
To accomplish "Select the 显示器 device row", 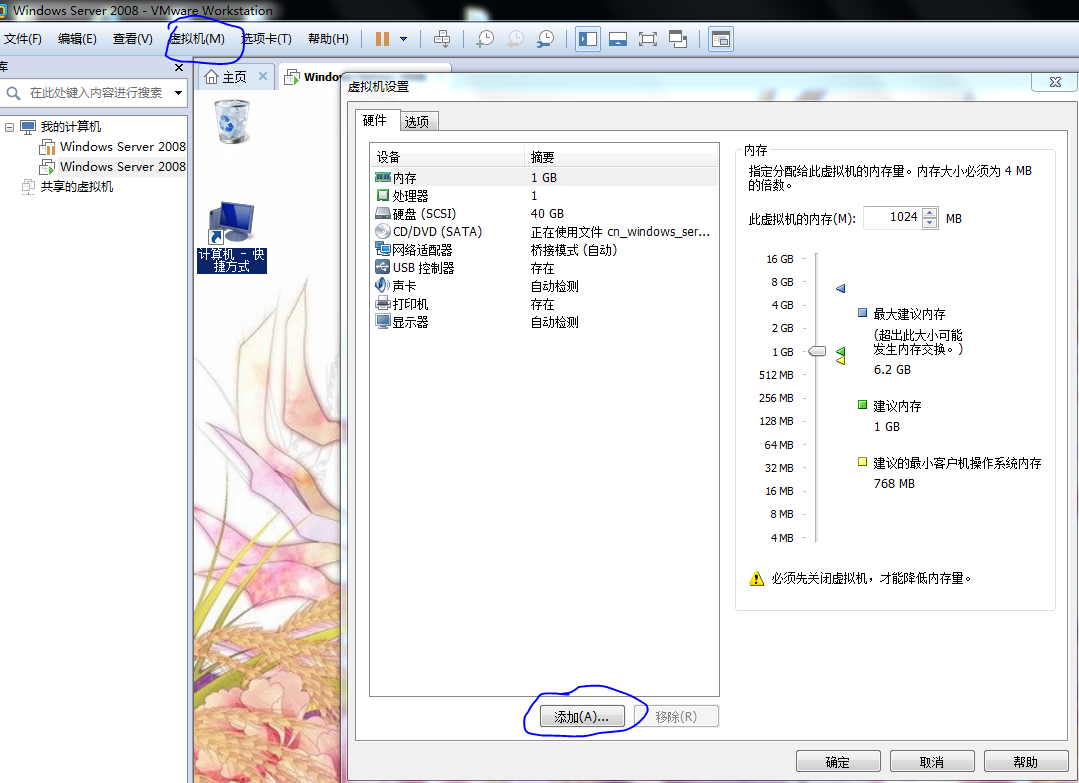I will (544, 322).
